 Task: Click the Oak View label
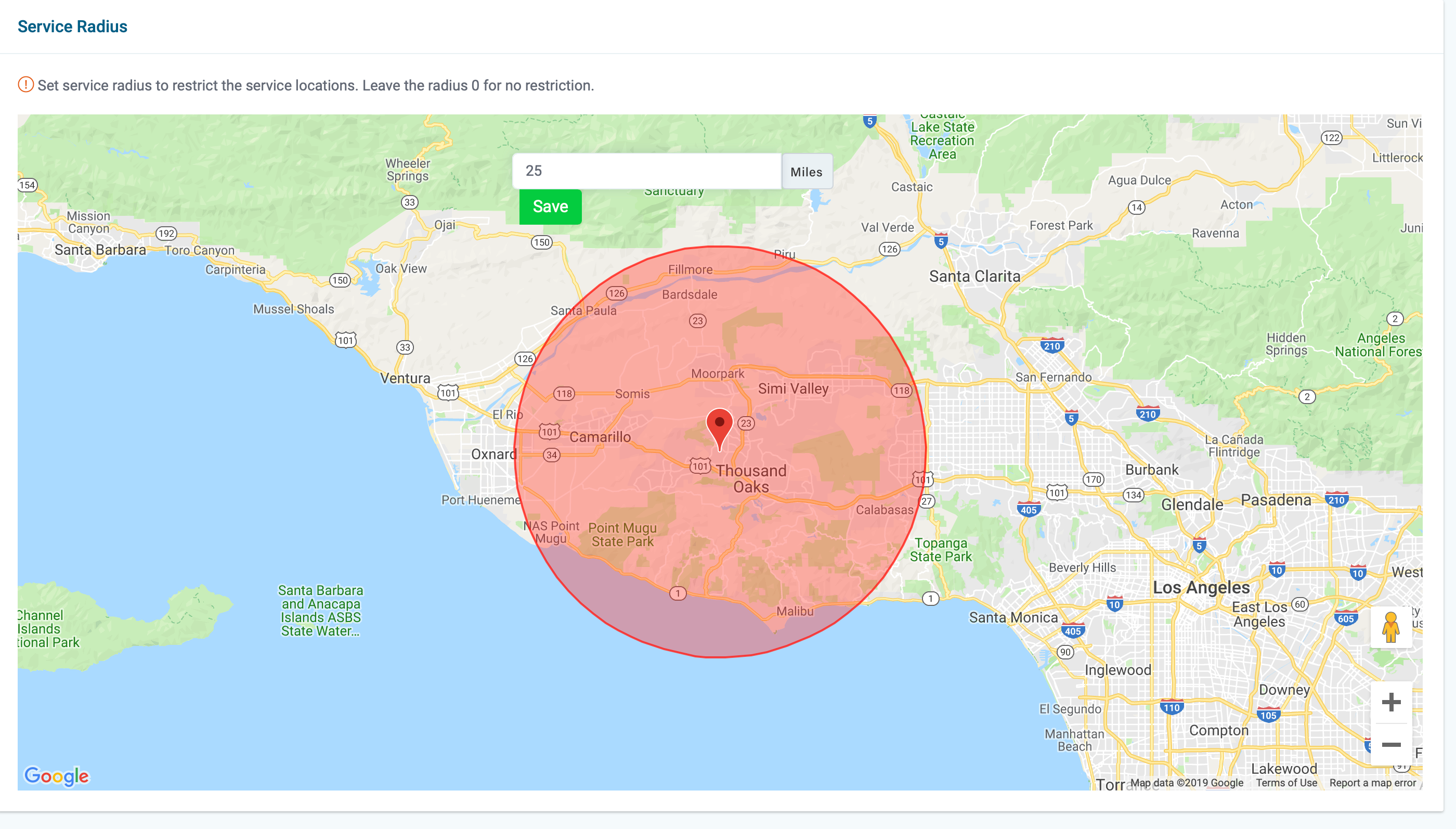pos(401,269)
